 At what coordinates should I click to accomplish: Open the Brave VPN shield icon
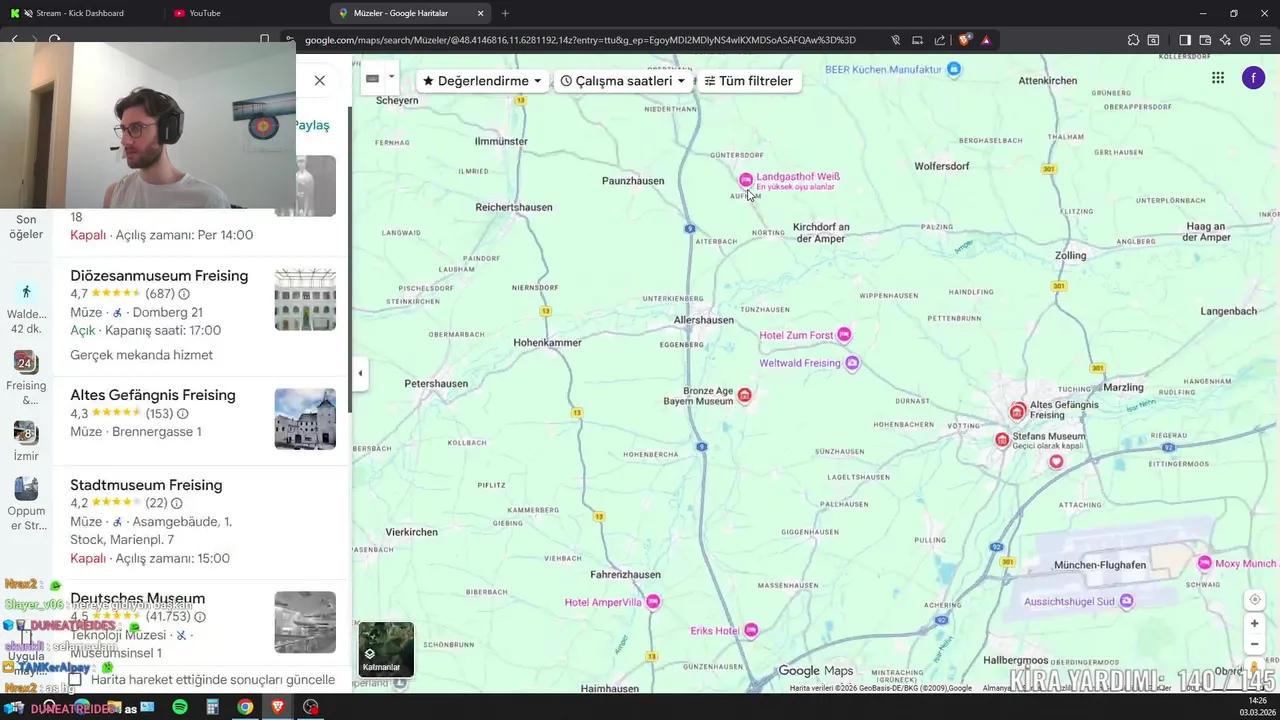(x=1245, y=40)
